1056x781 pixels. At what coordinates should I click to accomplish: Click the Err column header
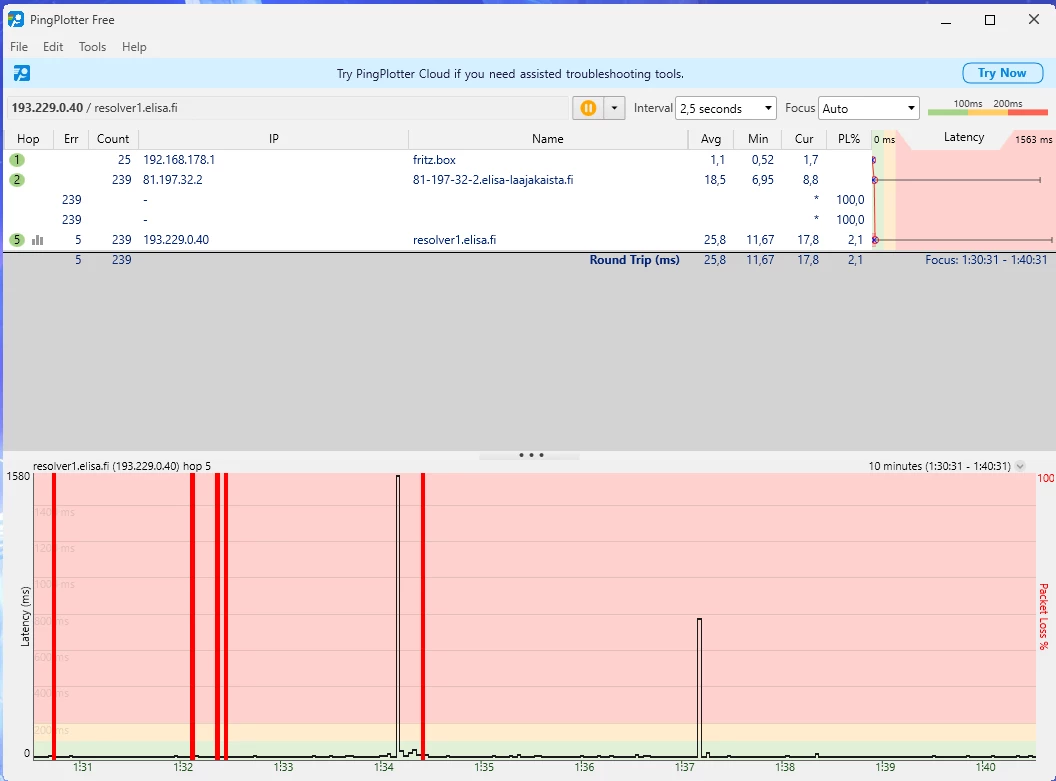click(x=71, y=139)
